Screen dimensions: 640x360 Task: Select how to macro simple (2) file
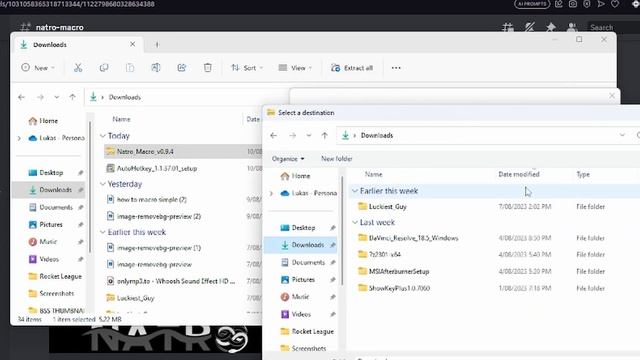151,200
